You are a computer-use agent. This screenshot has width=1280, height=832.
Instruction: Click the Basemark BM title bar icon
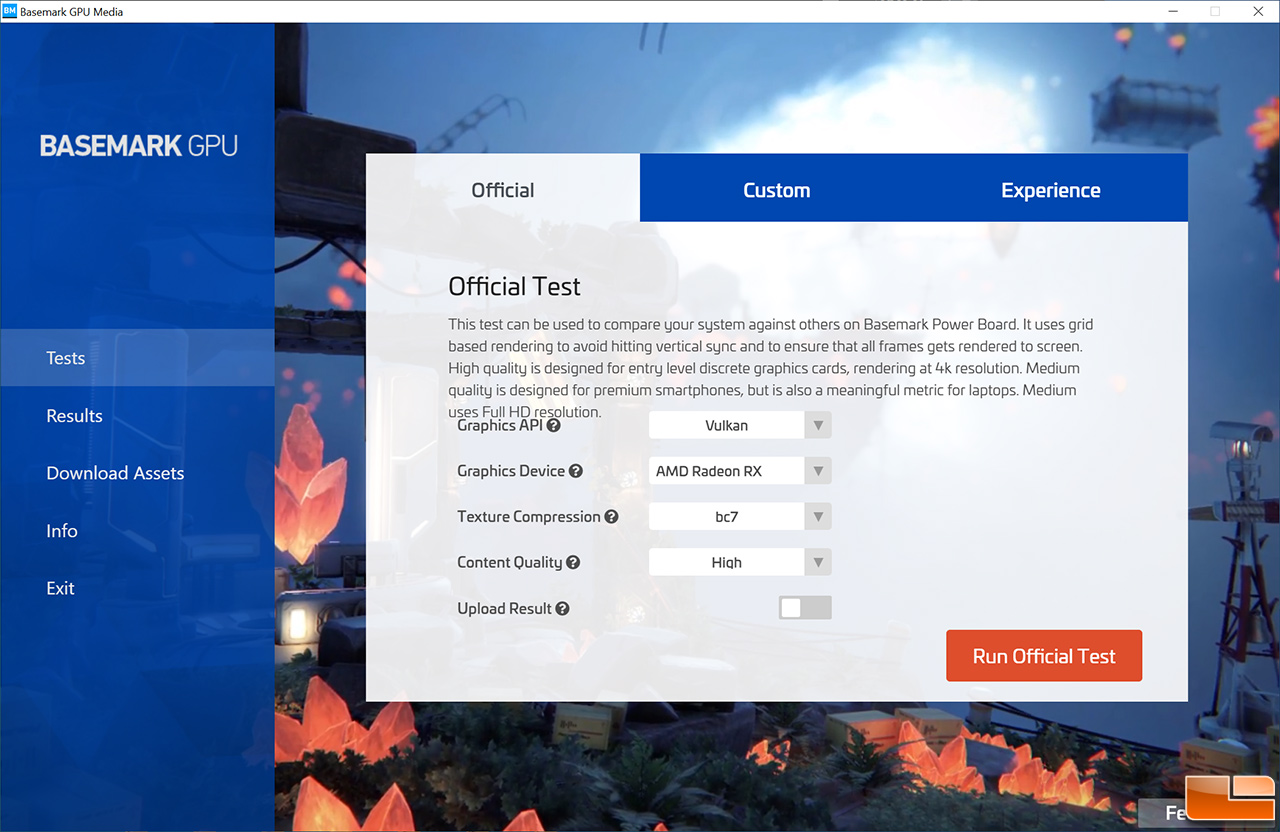point(9,11)
